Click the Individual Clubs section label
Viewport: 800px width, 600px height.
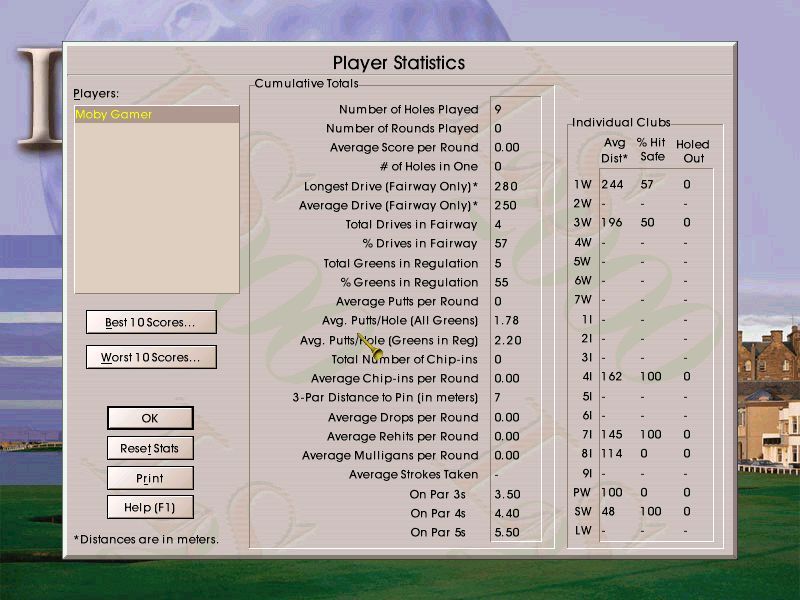click(622, 122)
